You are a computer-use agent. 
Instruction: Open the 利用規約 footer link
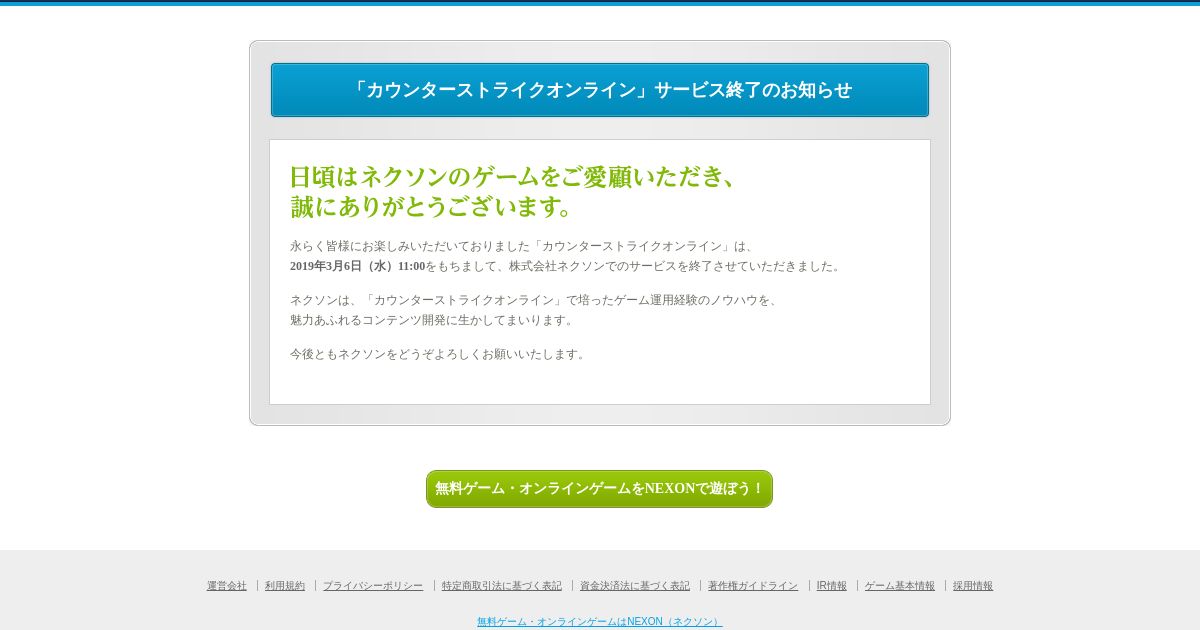pyautogui.click(x=285, y=586)
